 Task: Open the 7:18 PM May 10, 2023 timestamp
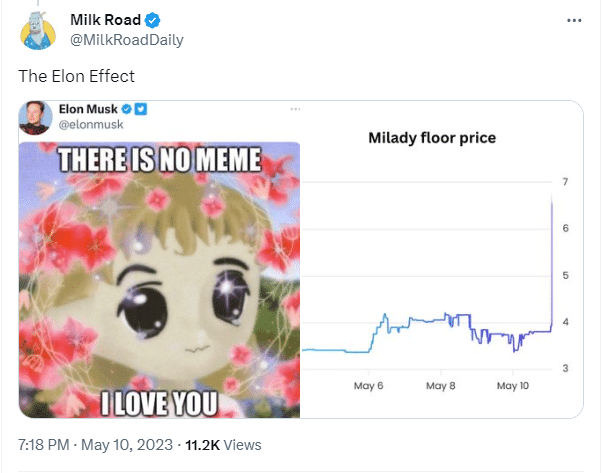point(95,445)
